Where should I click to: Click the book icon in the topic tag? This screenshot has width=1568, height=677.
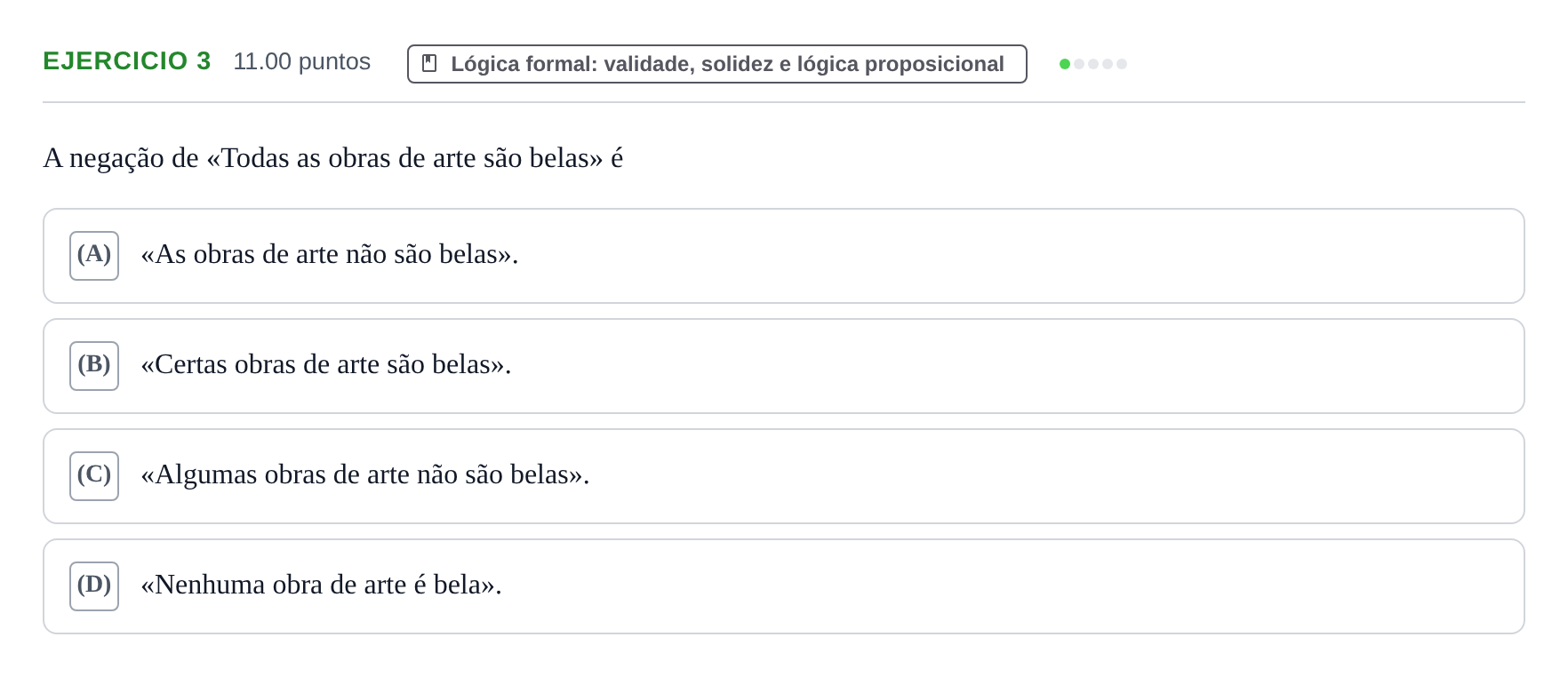(429, 63)
